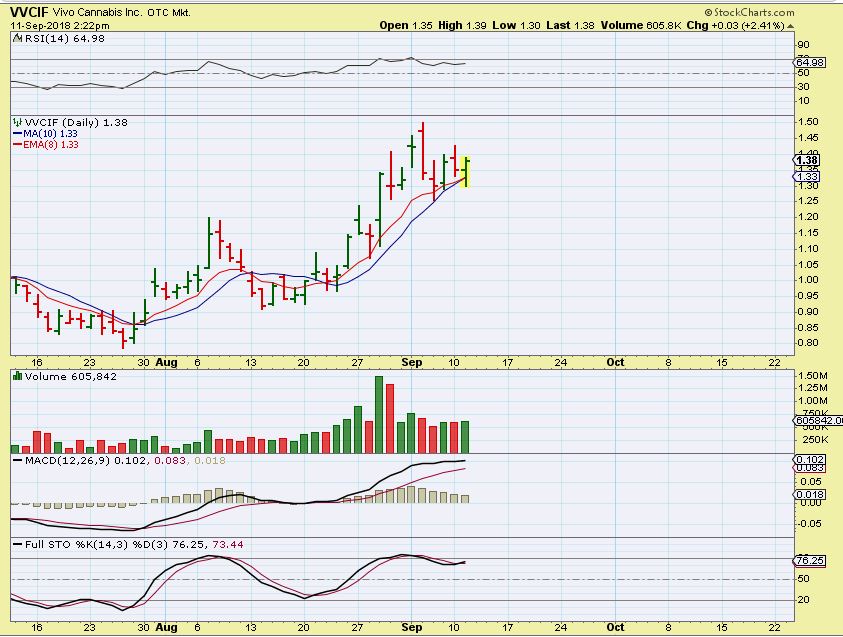Click the High 1.39 value
The image size is (843, 637).
(462, 25)
